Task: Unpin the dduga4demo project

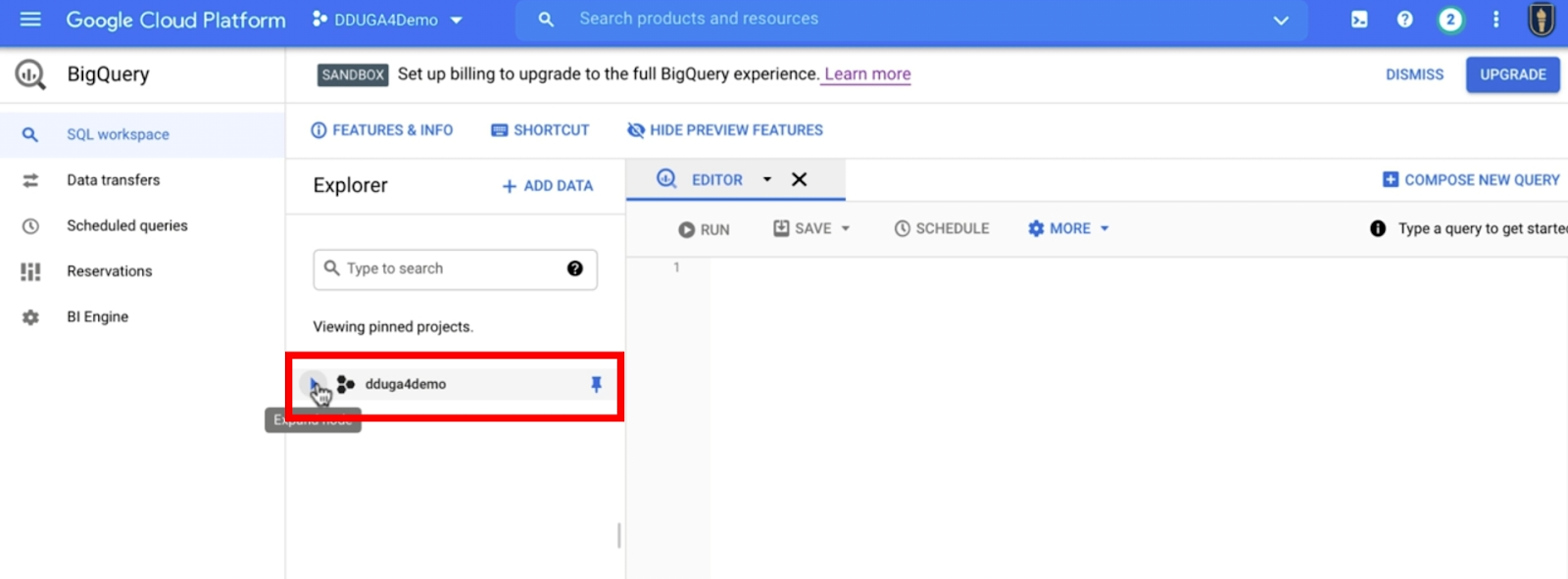Action: [x=596, y=385]
